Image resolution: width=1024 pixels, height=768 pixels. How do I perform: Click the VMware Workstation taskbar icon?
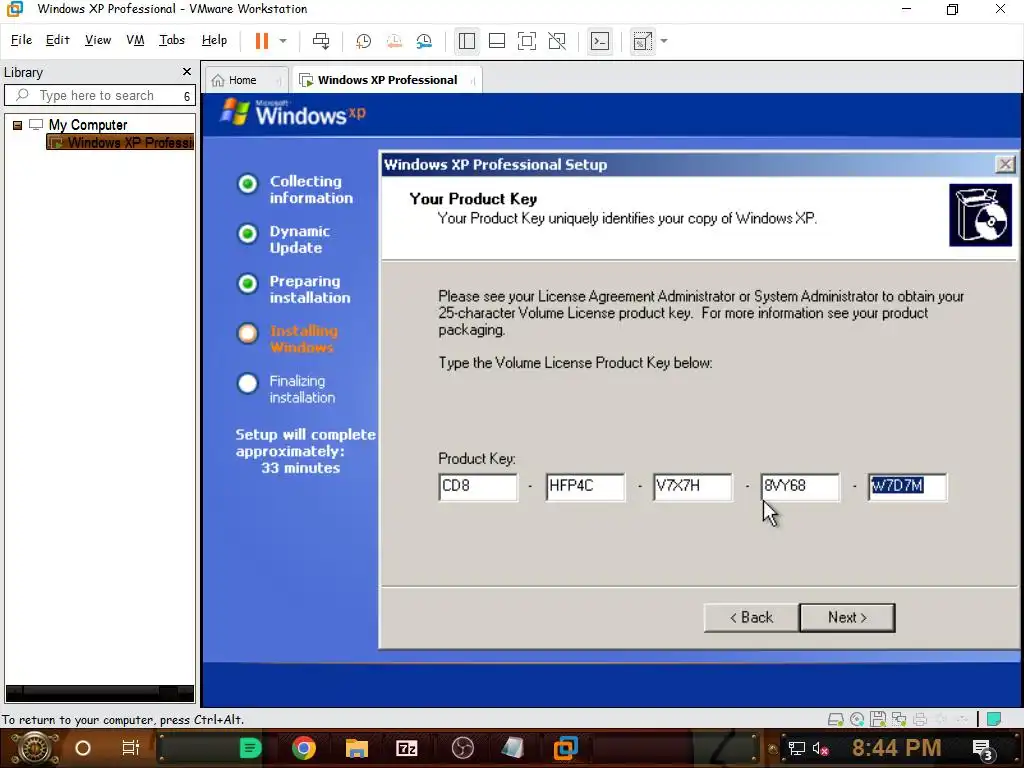coord(566,748)
